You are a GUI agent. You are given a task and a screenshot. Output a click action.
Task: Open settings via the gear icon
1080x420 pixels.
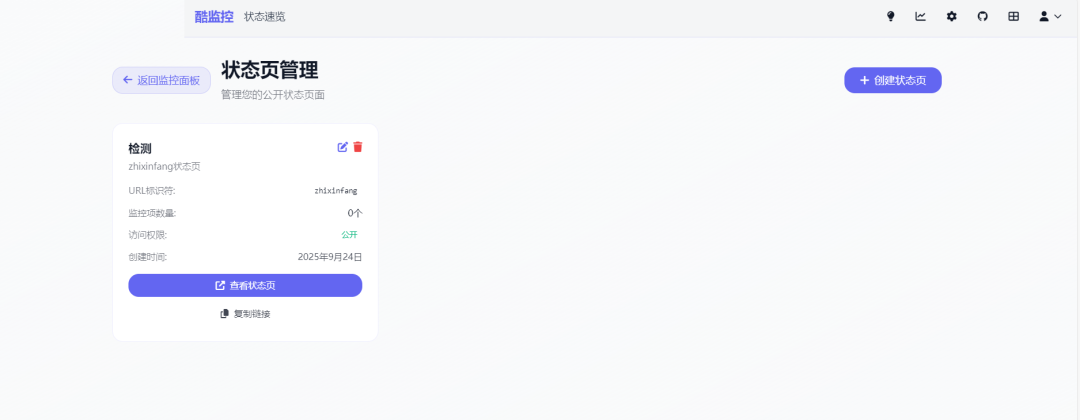(x=951, y=17)
